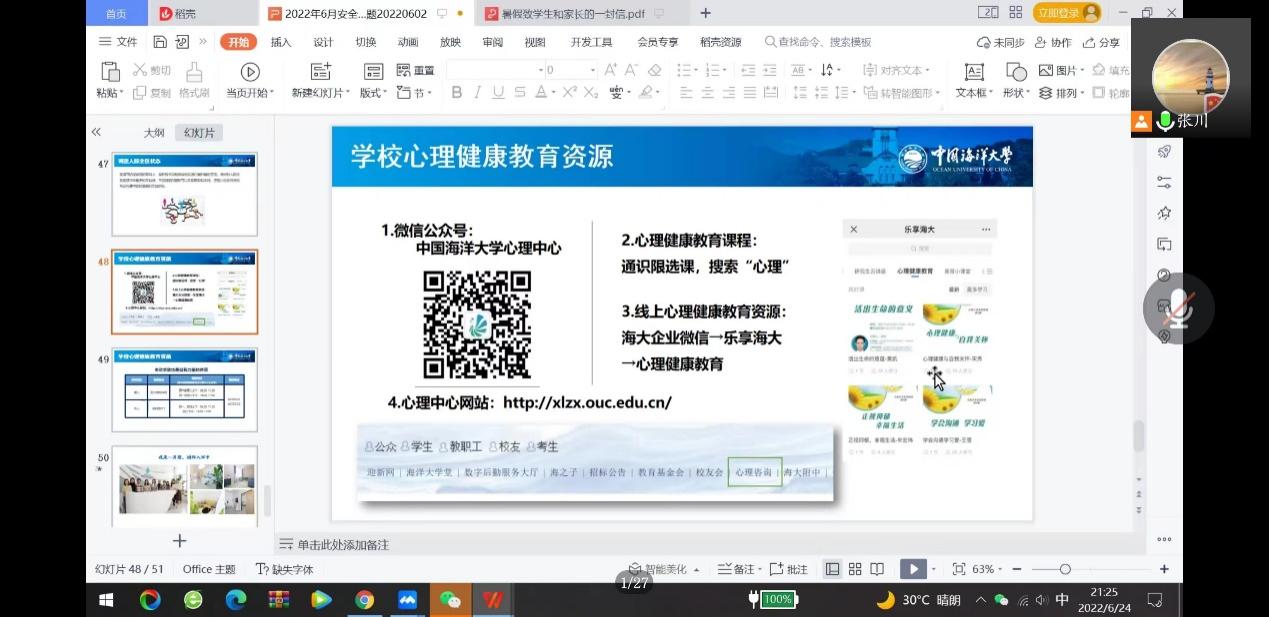Toggle the notes (备注) pane
The image size is (1269, 617).
737,569
